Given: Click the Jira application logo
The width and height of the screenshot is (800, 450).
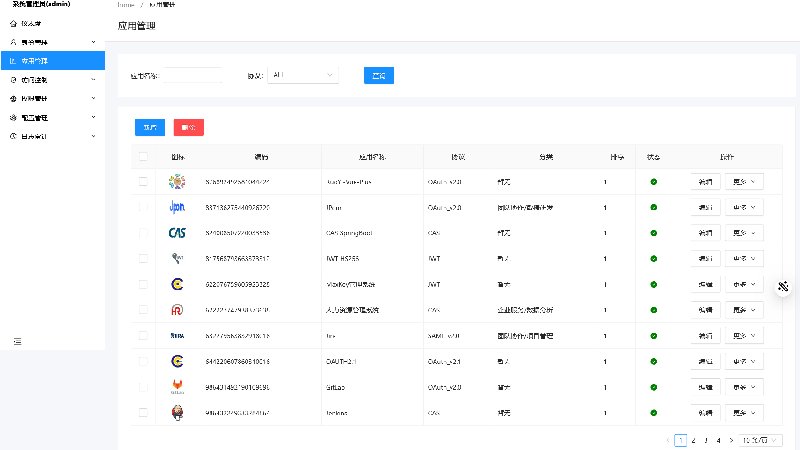Looking at the screenshot, I should [x=177, y=336].
